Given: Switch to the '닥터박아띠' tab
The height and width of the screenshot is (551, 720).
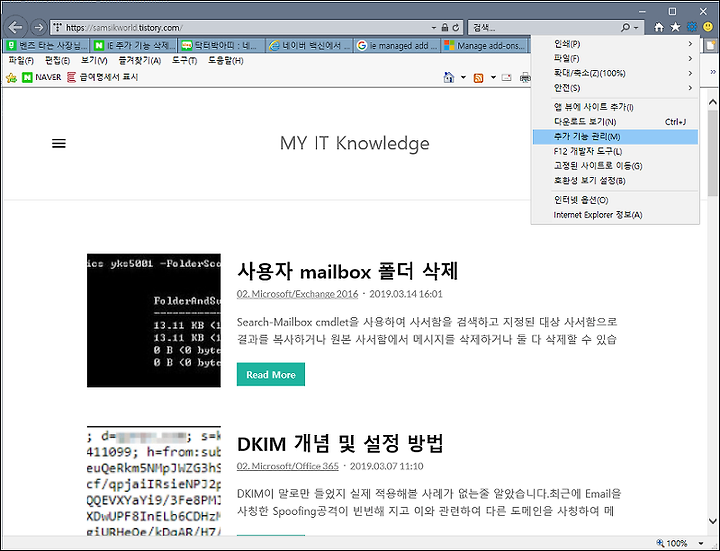Looking at the screenshot, I should [221, 46].
